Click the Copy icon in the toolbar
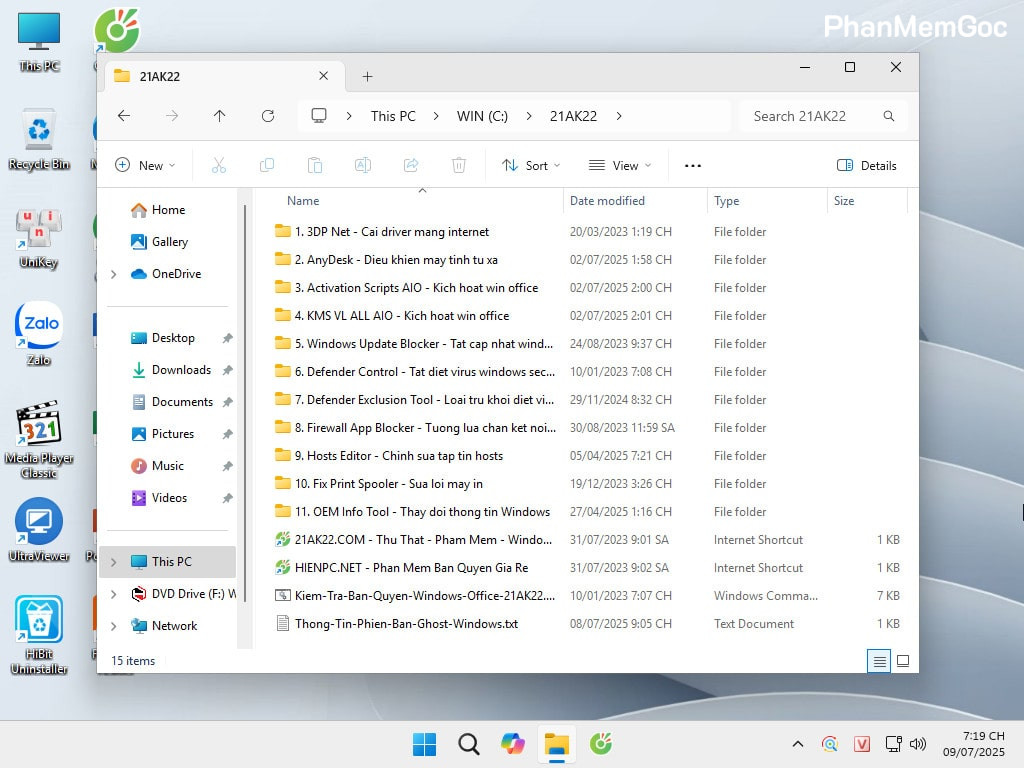 [267, 164]
